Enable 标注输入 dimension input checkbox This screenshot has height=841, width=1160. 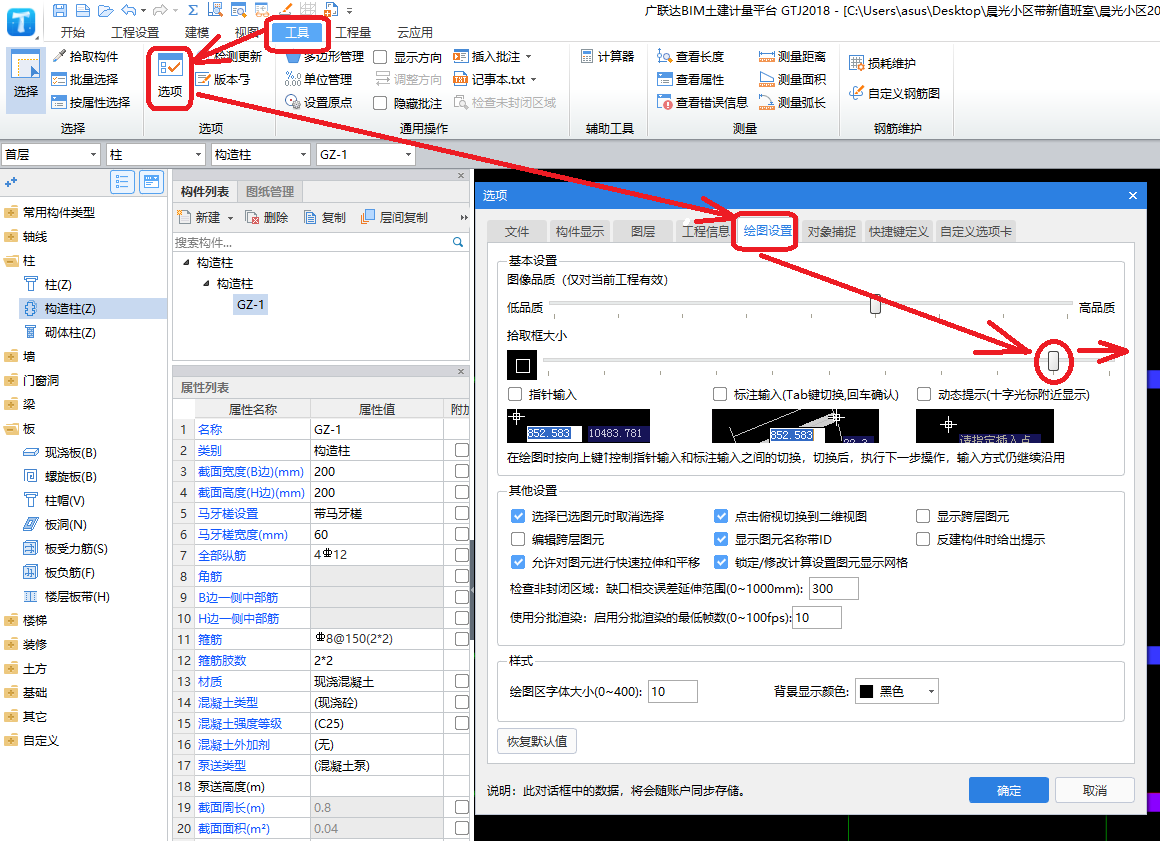(x=720, y=394)
